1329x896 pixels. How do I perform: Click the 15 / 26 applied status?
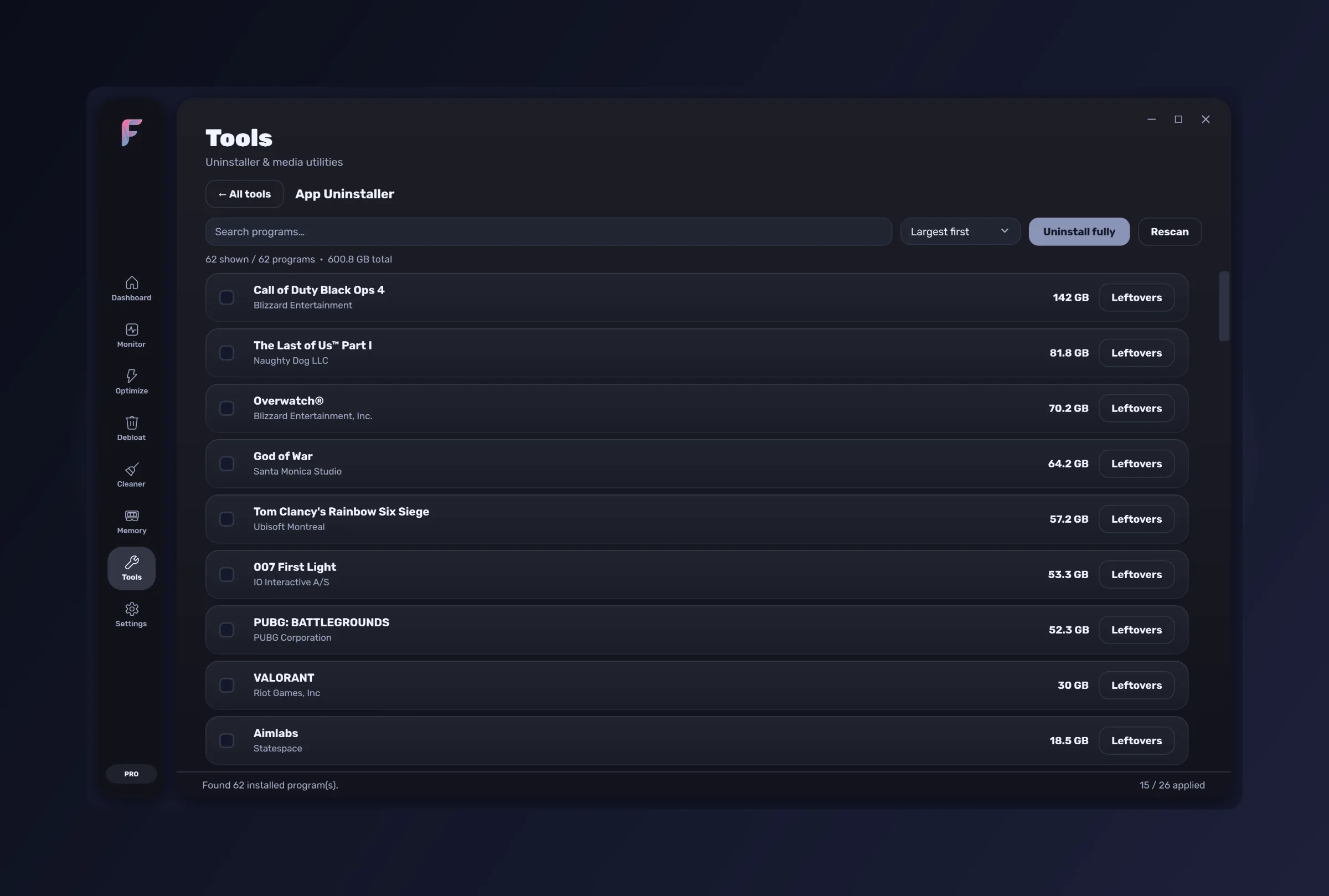(1172, 785)
